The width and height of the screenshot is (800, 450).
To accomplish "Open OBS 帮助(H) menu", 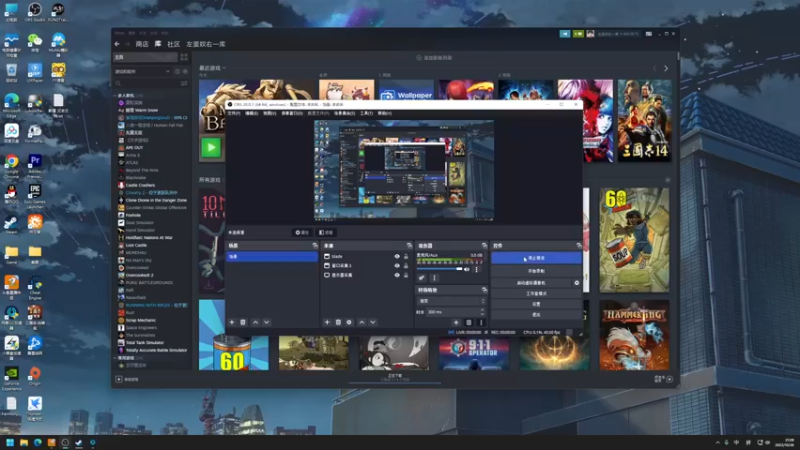I will click(x=385, y=113).
